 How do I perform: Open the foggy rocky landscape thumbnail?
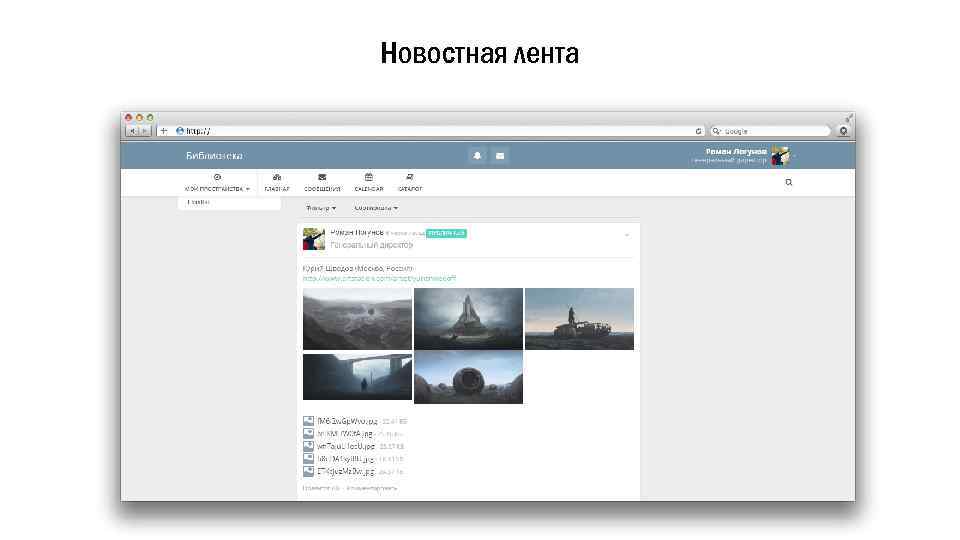coord(357,319)
